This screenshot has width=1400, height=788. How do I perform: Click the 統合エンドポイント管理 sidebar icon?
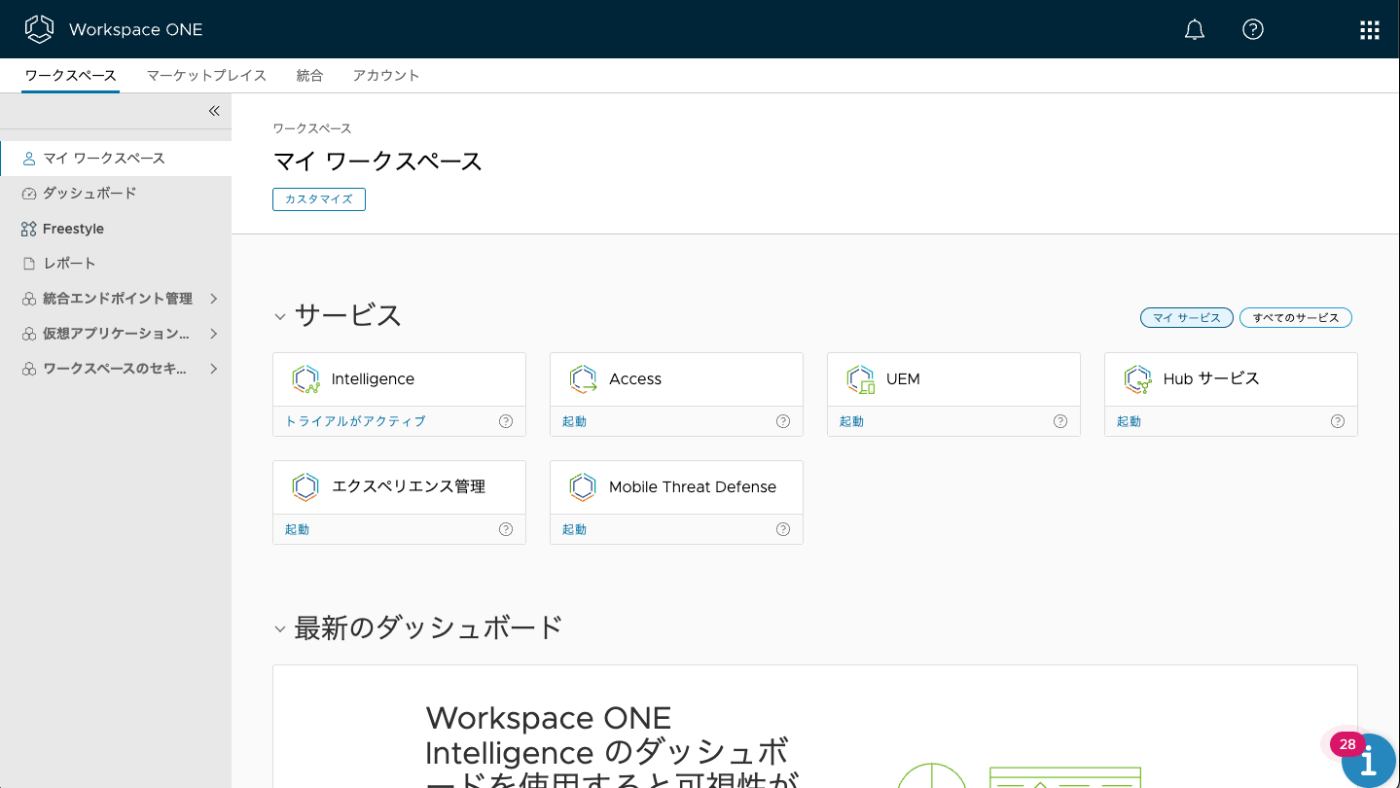click(29, 298)
